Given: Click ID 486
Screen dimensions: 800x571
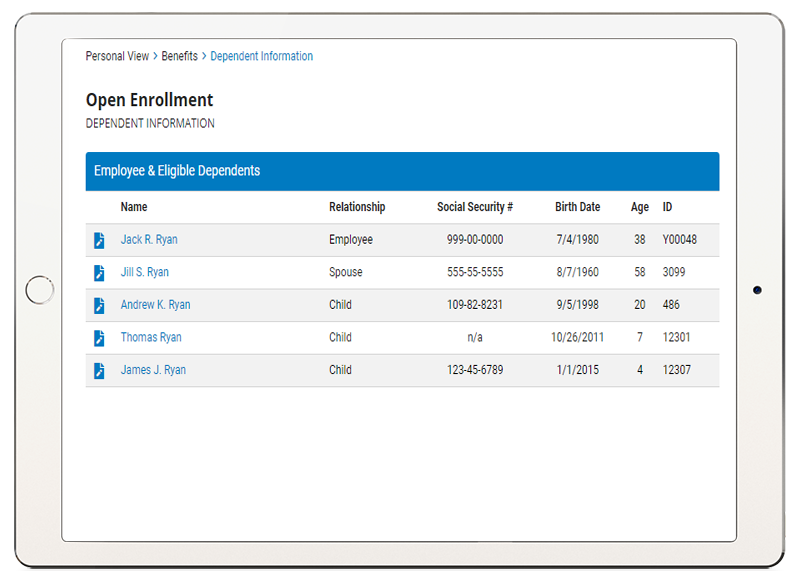Looking at the screenshot, I should point(671,305).
